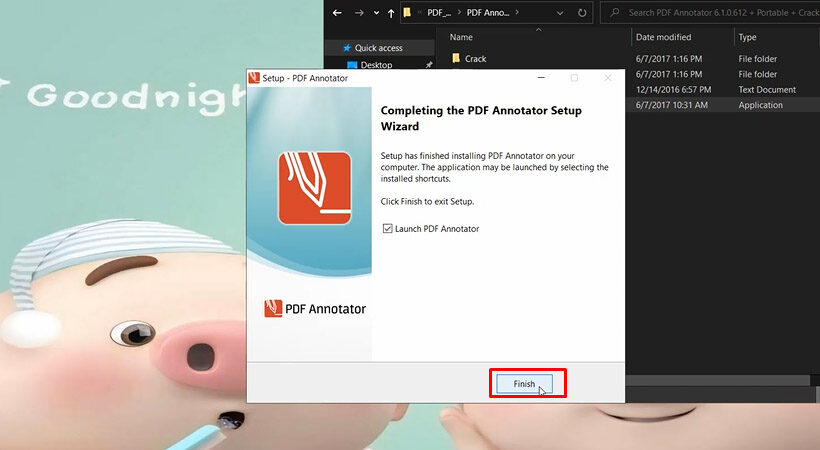Focus the Search PDF Annotator search box
The width and height of the screenshot is (820, 450).
tap(710, 13)
